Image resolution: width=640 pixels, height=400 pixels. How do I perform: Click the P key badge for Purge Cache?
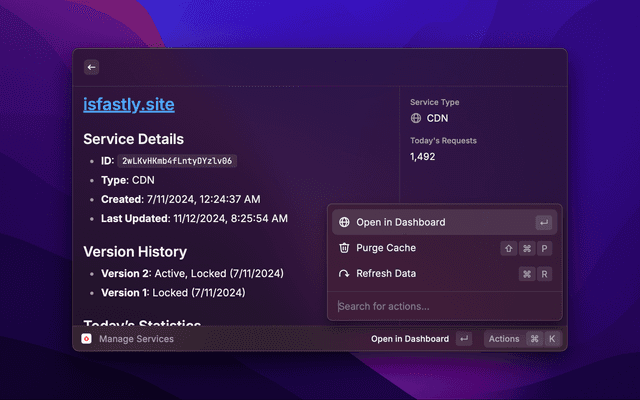click(544, 248)
